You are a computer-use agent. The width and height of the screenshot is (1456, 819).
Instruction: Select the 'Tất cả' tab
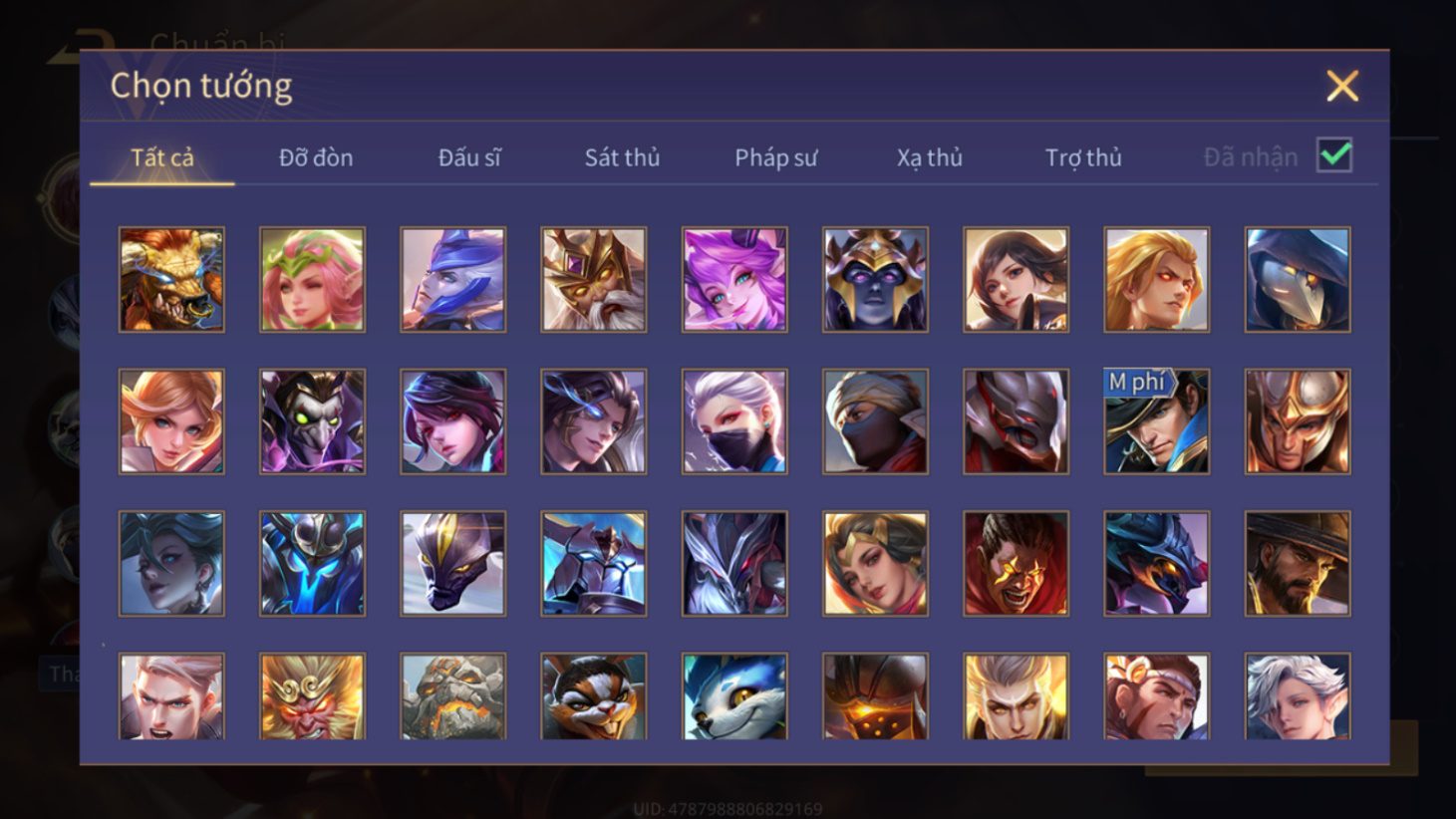(162, 157)
